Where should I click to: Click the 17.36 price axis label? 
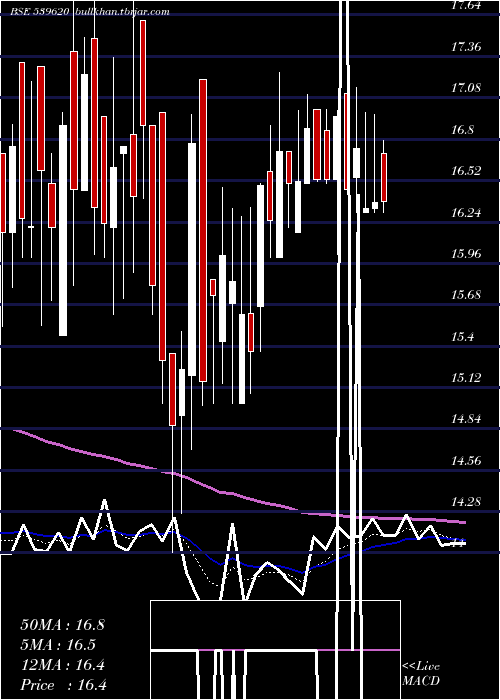[x=466, y=46]
